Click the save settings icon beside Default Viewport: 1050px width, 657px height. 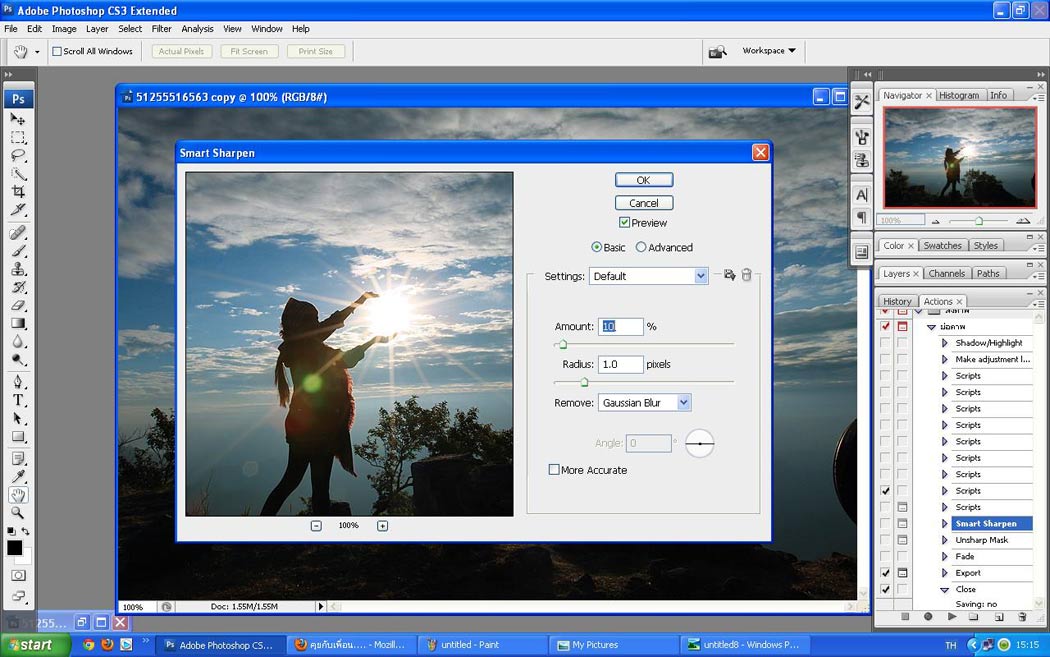[x=729, y=275]
